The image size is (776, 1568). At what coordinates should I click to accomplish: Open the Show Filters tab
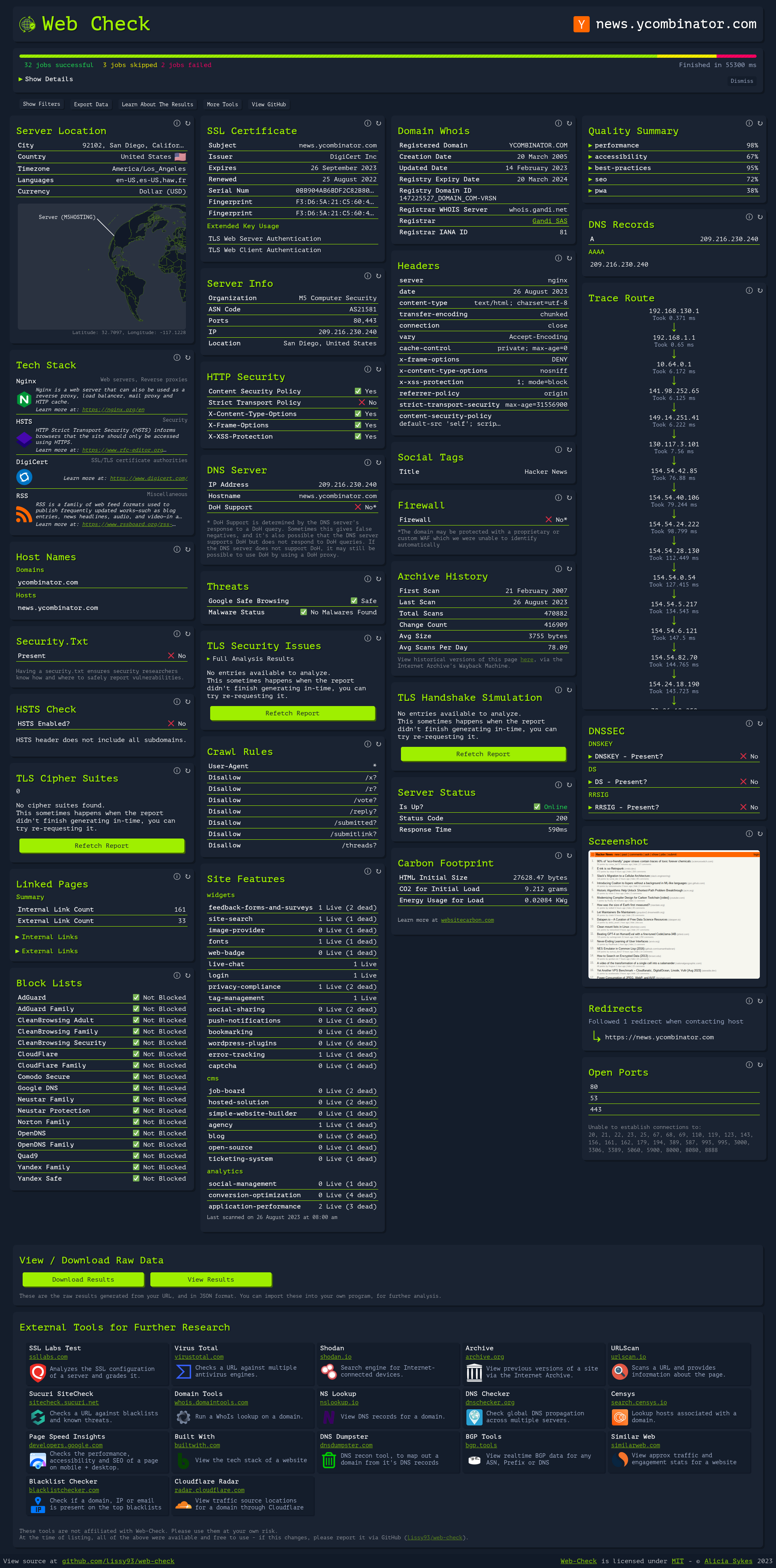pyautogui.click(x=41, y=104)
